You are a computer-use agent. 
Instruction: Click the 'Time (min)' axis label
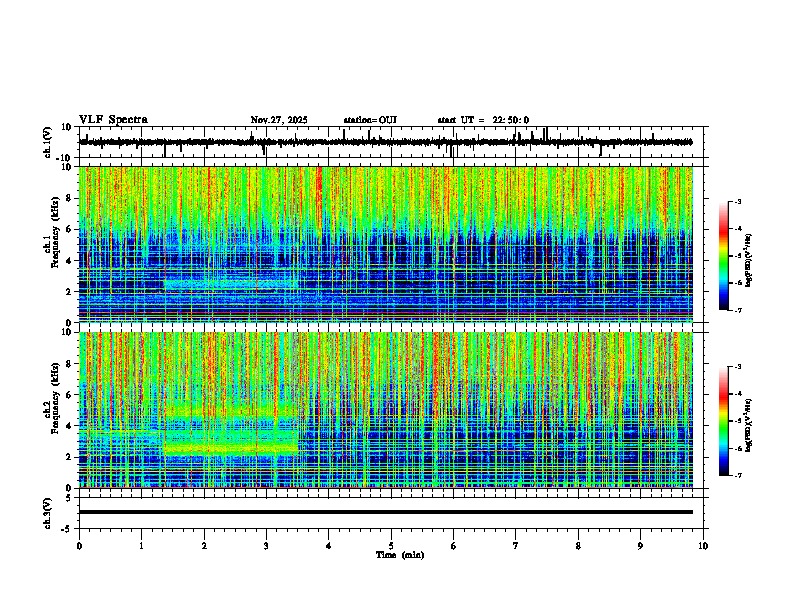(400, 555)
